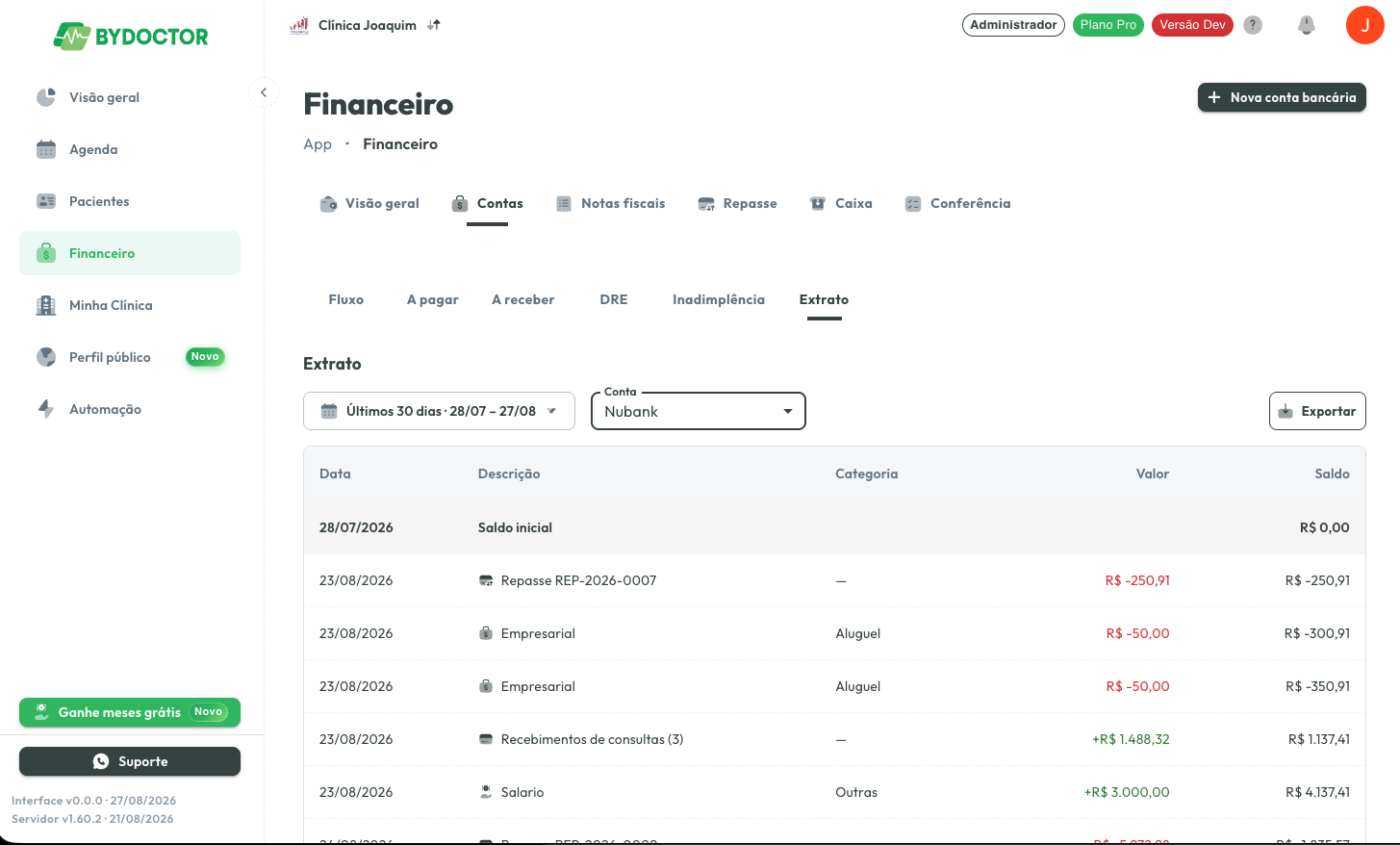Viewport: 1400px width, 845px height.
Task: Open the Conta Nubank dropdown
Action: click(x=699, y=411)
